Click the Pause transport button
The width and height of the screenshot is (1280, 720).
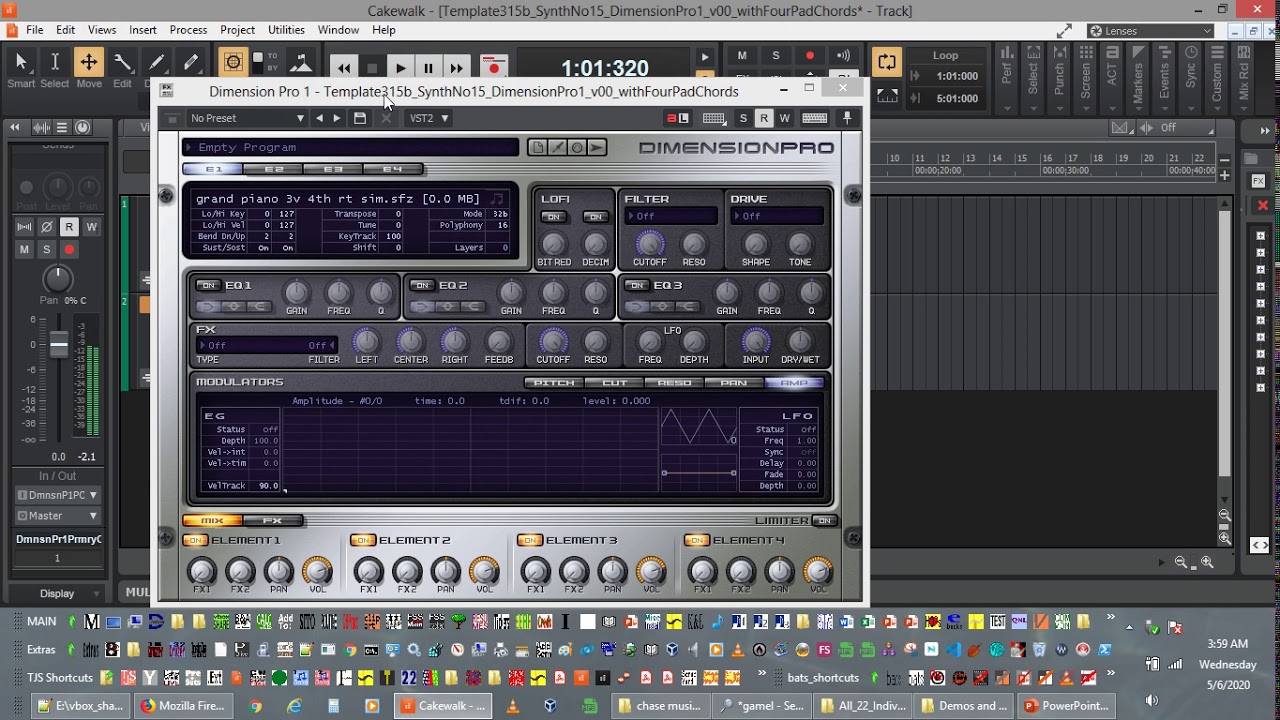pyautogui.click(x=428, y=68)
